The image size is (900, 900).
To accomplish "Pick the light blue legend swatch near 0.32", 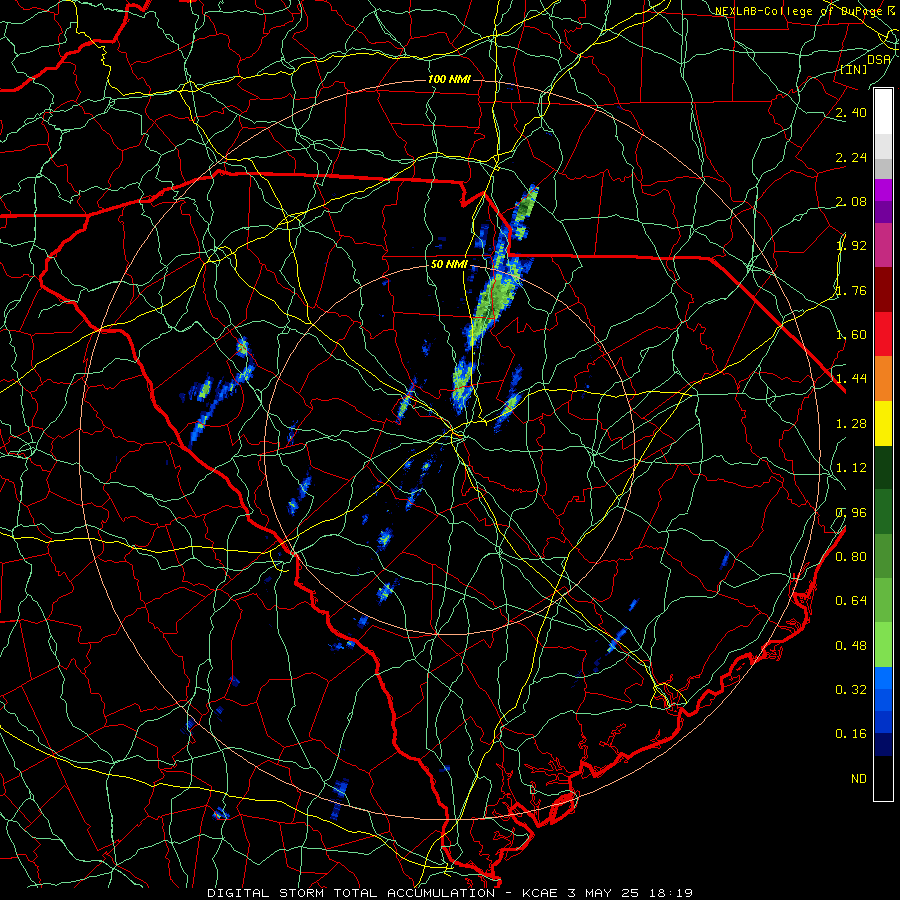I will (883, 678).
